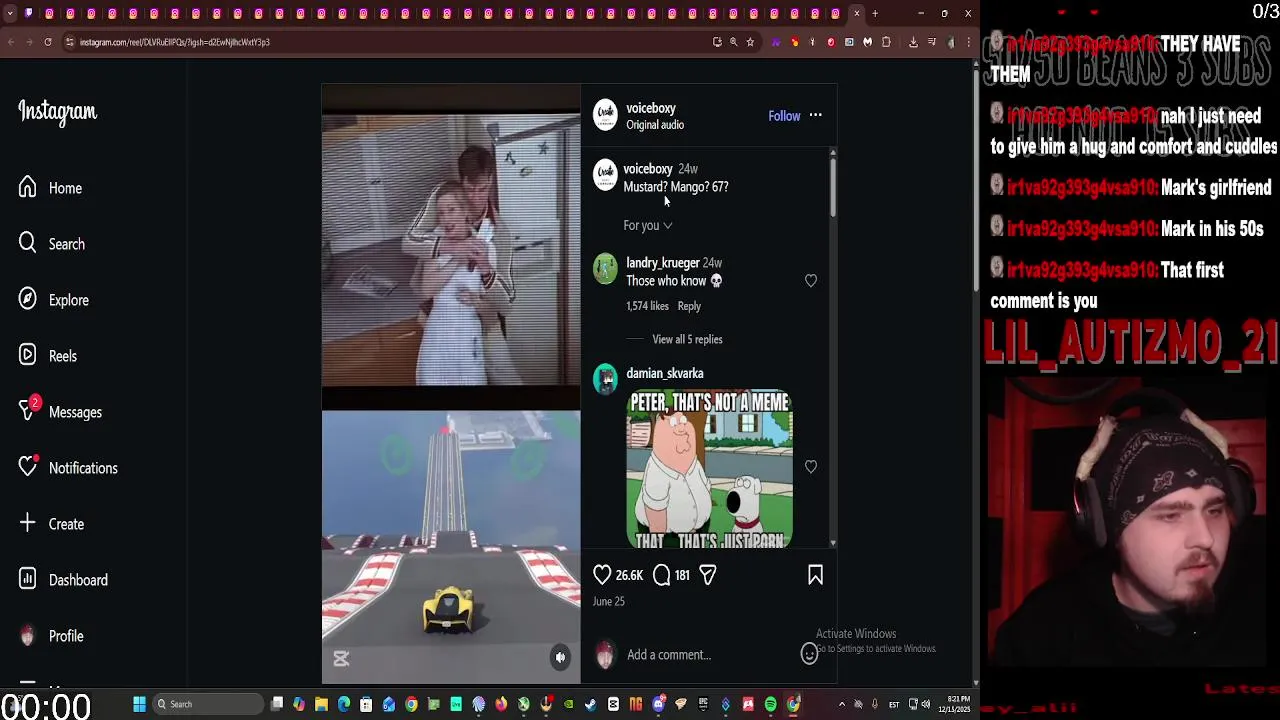The height and width of the screenshot is (720, 1280).
Task: Open the browser extensions puzzle icon
Action: tap(886, 42)
